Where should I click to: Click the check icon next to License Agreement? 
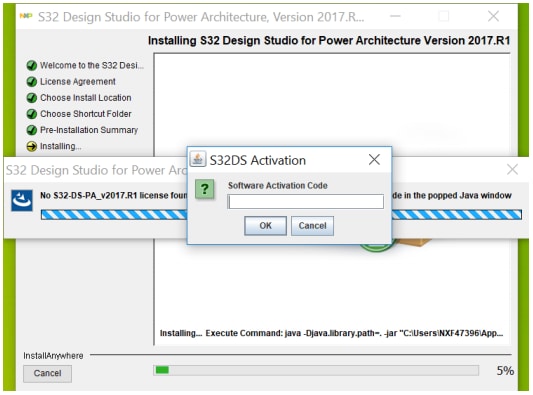coord(32,82)
